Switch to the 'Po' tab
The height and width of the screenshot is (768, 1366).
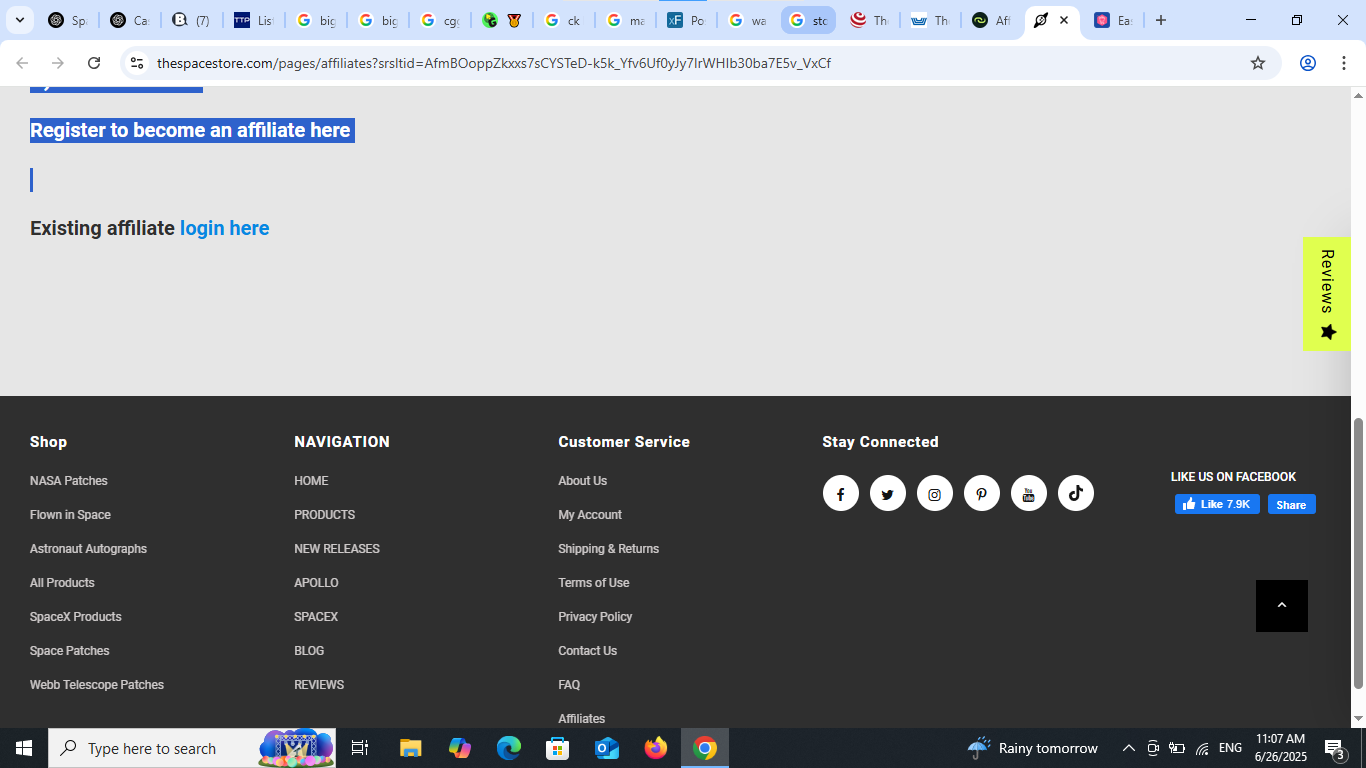tap(686, 20)
